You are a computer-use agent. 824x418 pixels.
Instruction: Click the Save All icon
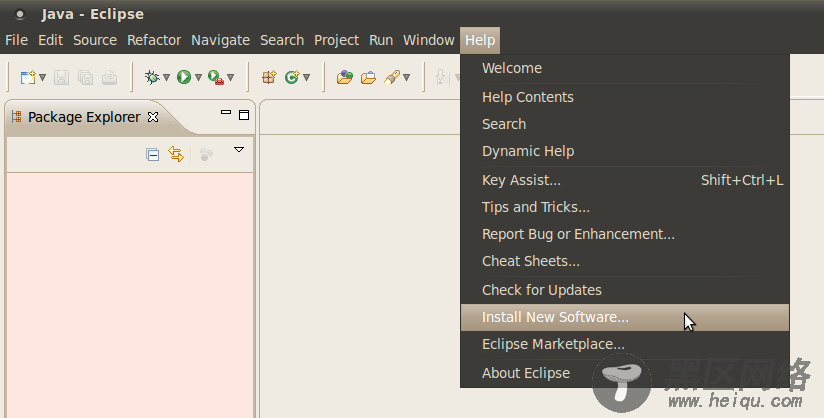pos(85,77)
